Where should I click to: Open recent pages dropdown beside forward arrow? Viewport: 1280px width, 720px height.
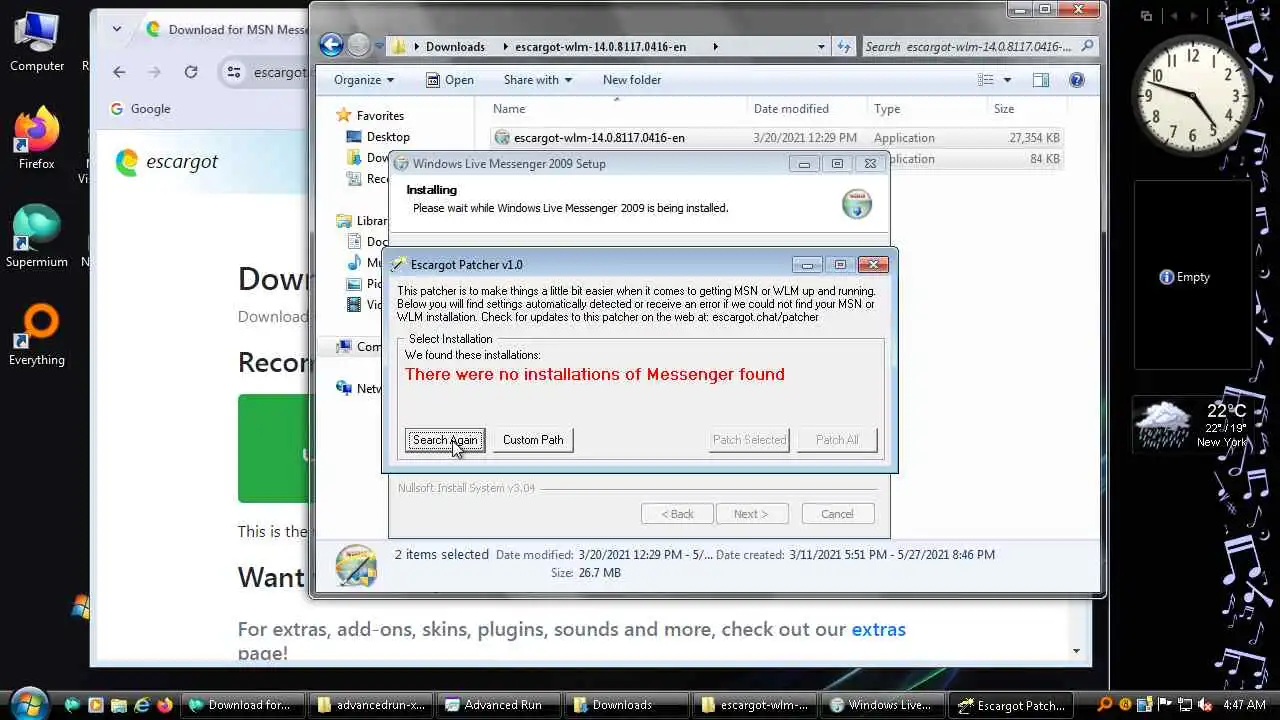pos(379,46)
